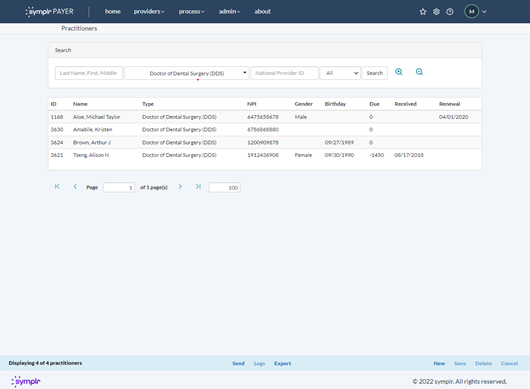Screen dimensions: 530x389
Task: Click birthday 09/30/1990
Action: [339, 155]
